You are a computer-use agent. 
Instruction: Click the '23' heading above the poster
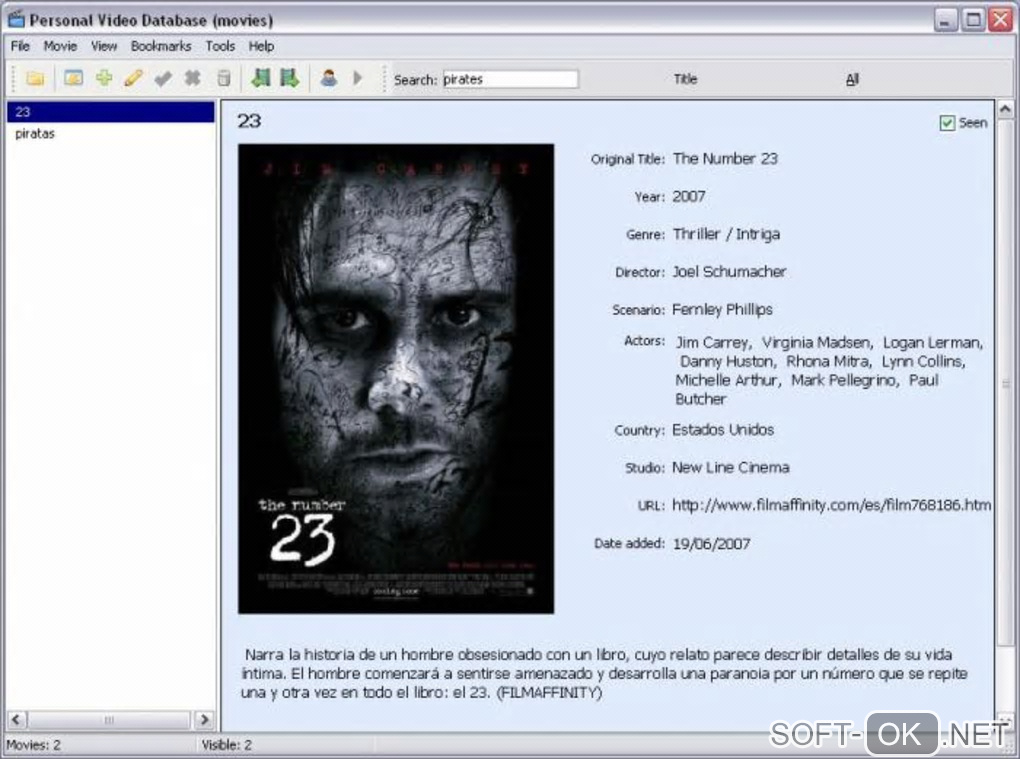point(248,121)
